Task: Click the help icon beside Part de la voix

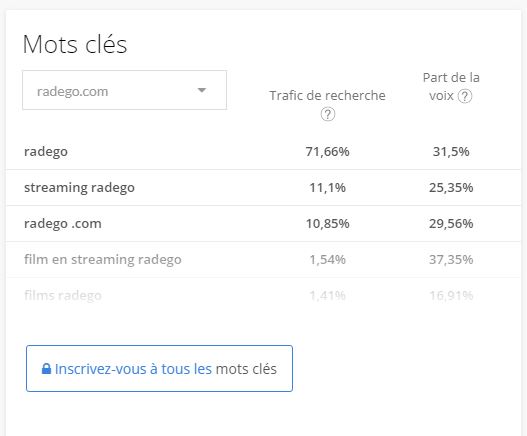Action: tap(465, 96)
